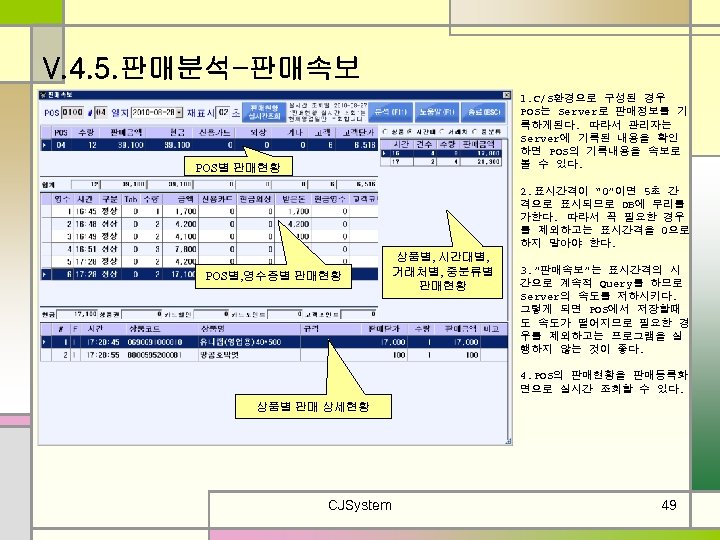
Task: Click the 17,000 unit price cell
Action: [x=384, y=342]
